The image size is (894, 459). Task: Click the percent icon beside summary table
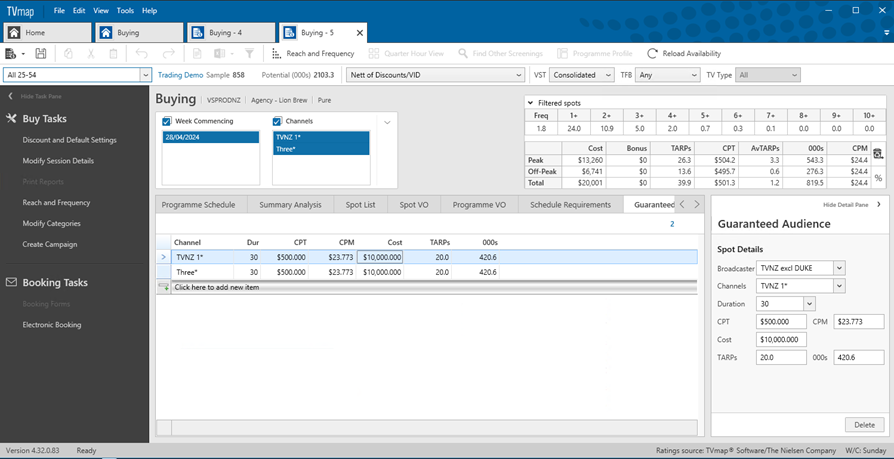878,178
